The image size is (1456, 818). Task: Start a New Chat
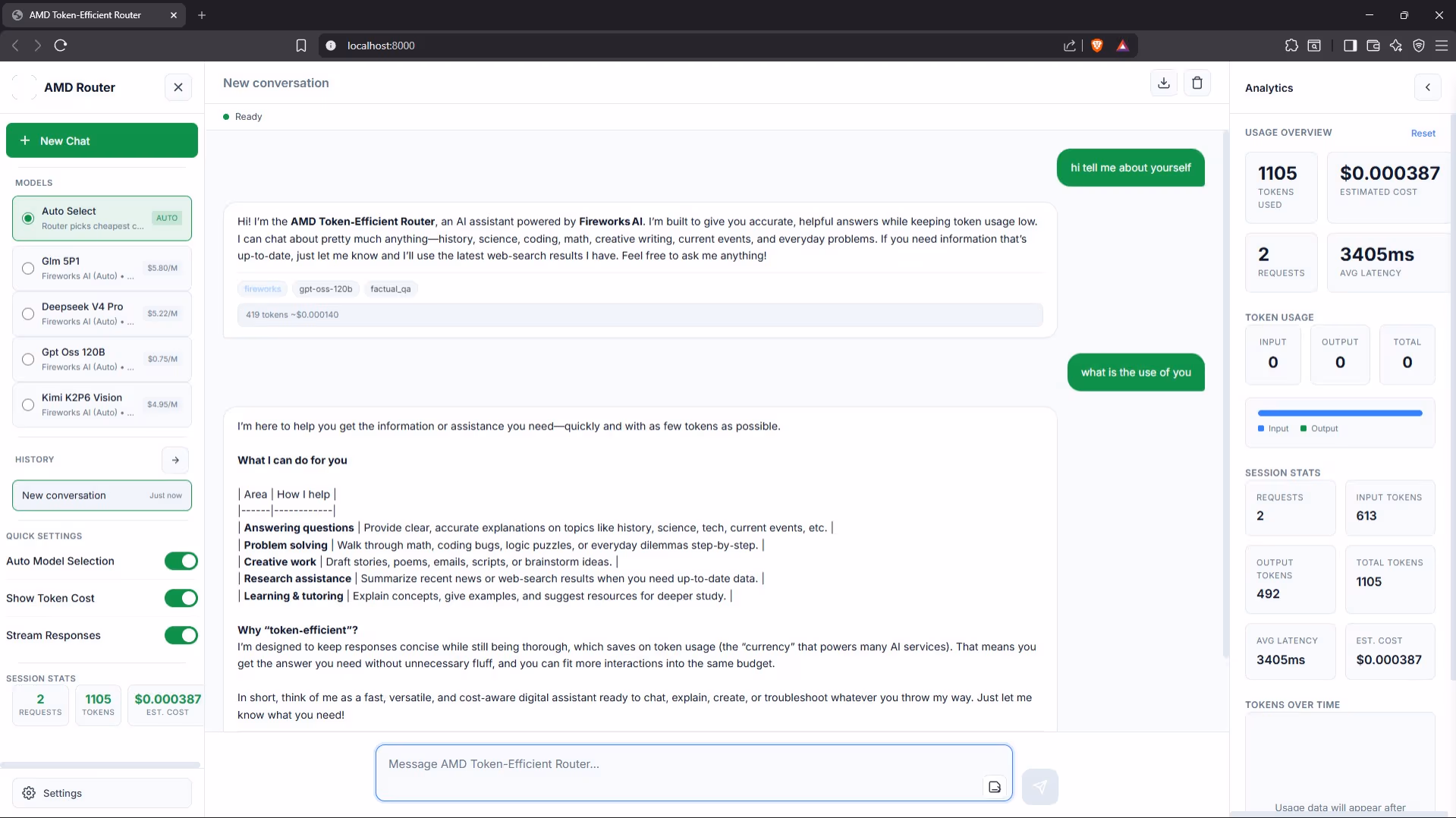pos(102,140)
